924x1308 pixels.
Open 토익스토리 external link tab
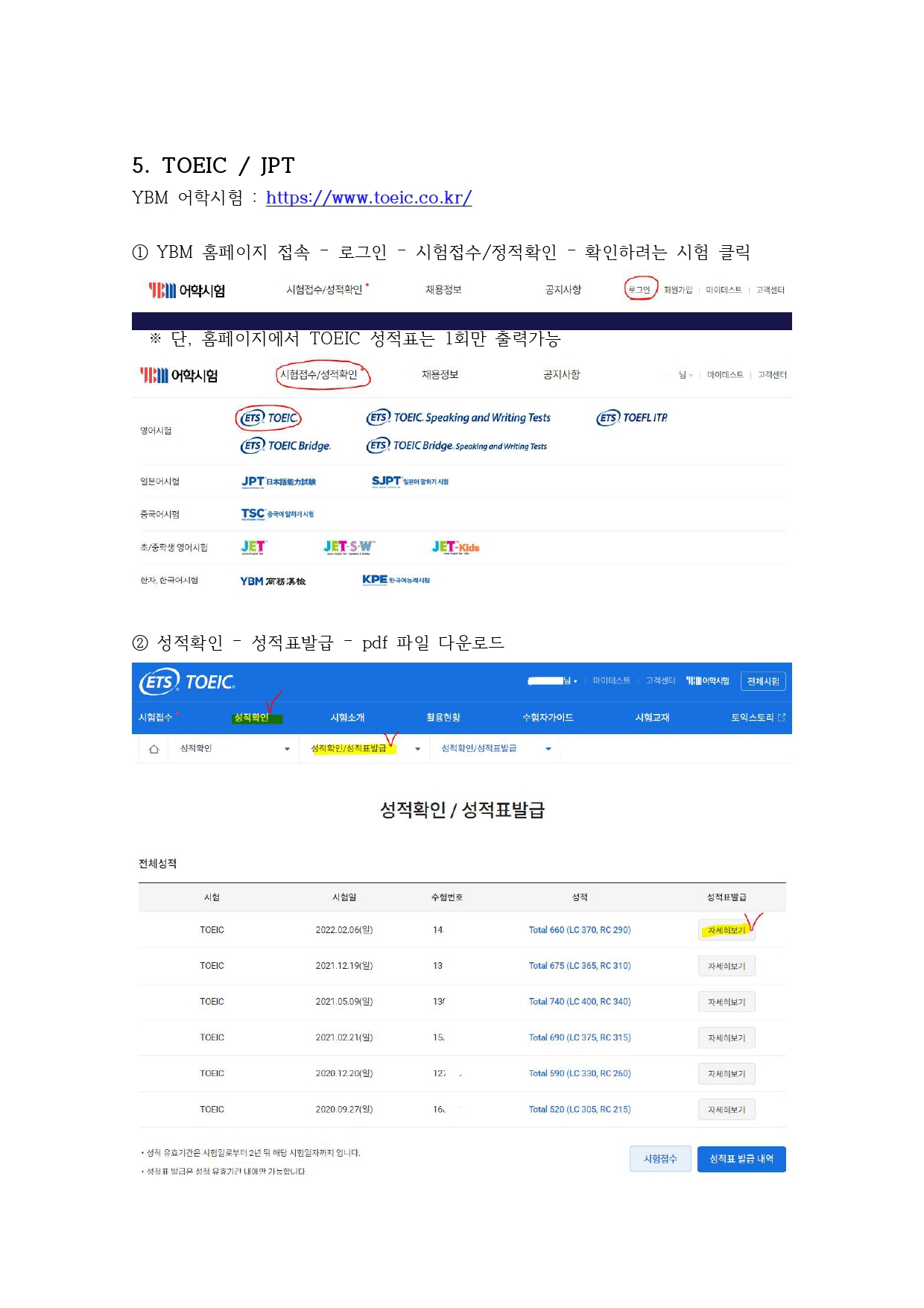point(758,717)
